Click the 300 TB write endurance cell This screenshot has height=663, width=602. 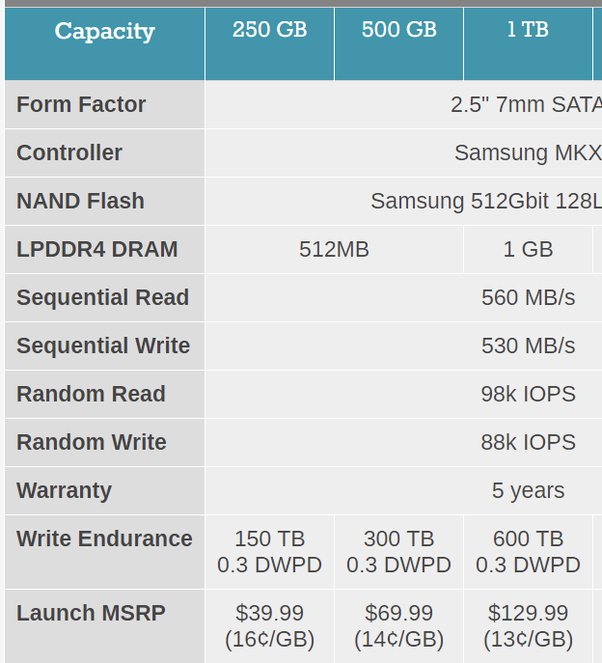pyautogui.click(x=399, y=552)
